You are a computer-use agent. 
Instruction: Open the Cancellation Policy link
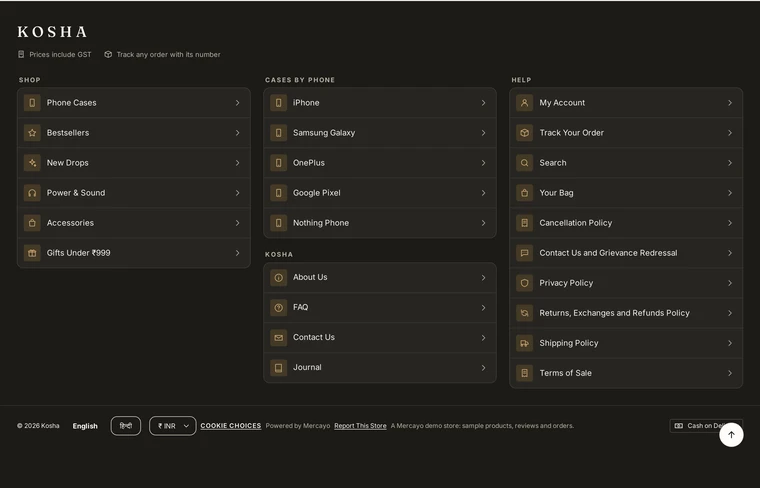coord(626,223)
